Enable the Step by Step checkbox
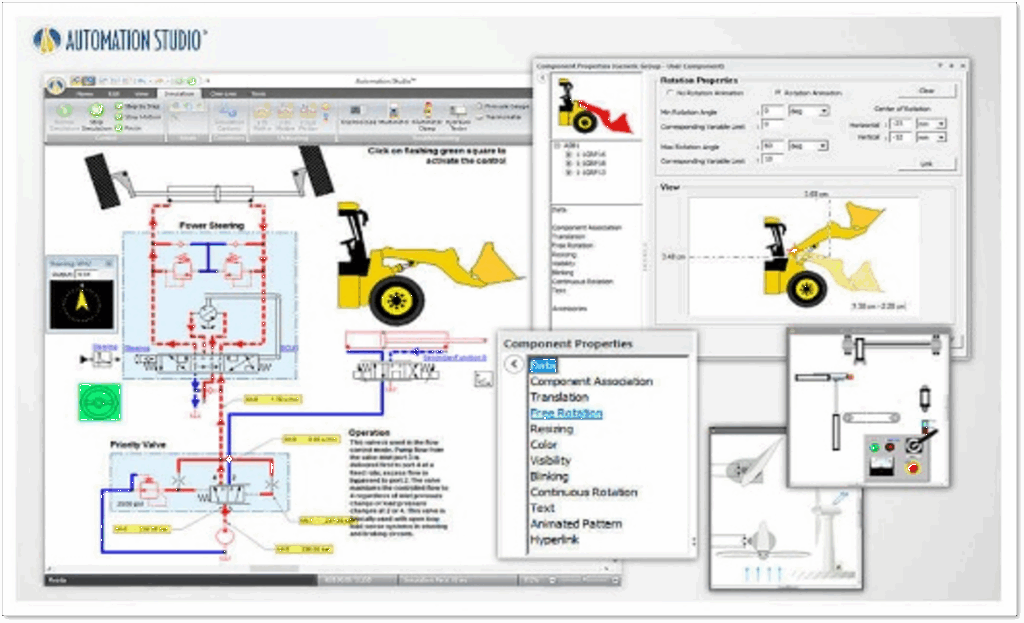 (x=119, y=105)
